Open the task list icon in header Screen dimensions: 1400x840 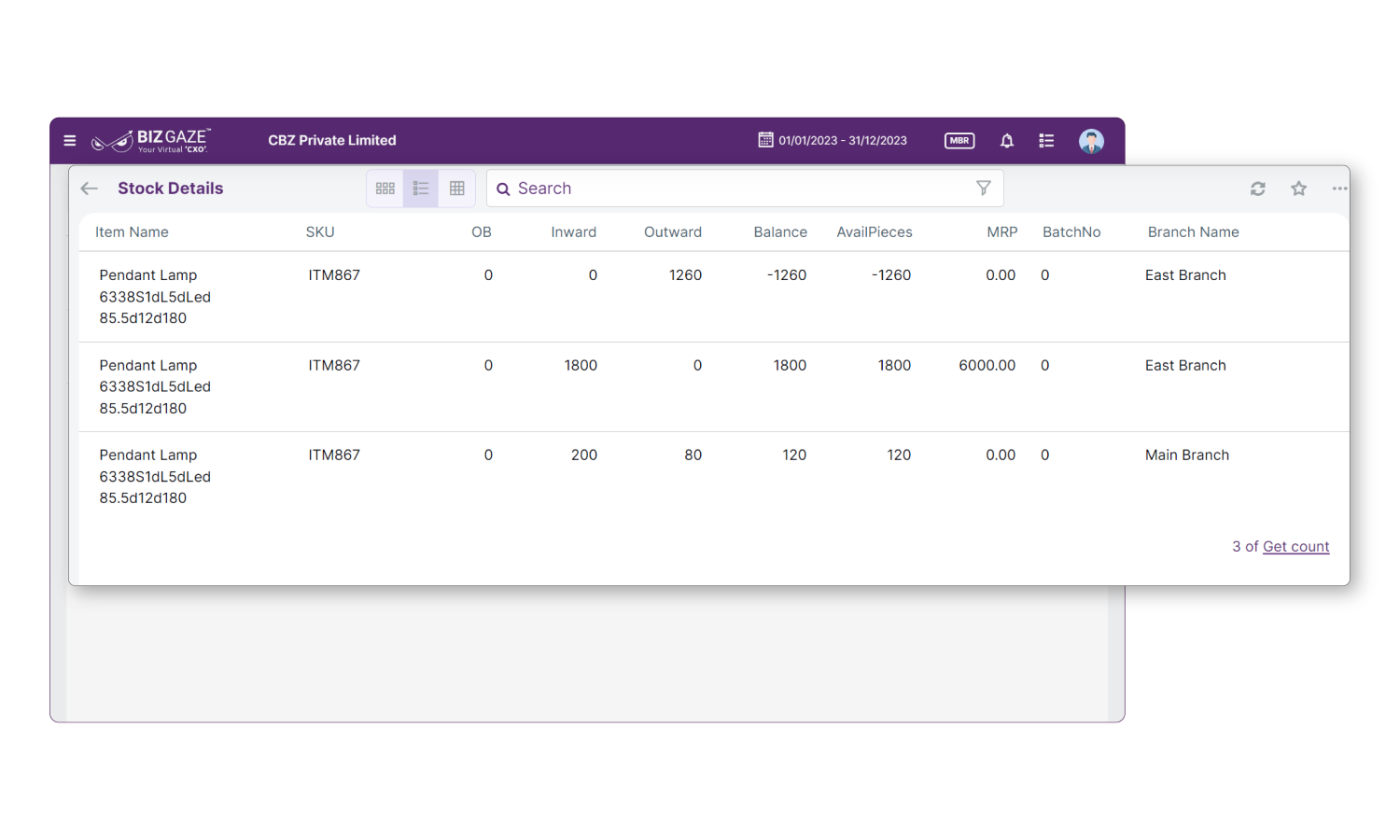click(1046, 141)
